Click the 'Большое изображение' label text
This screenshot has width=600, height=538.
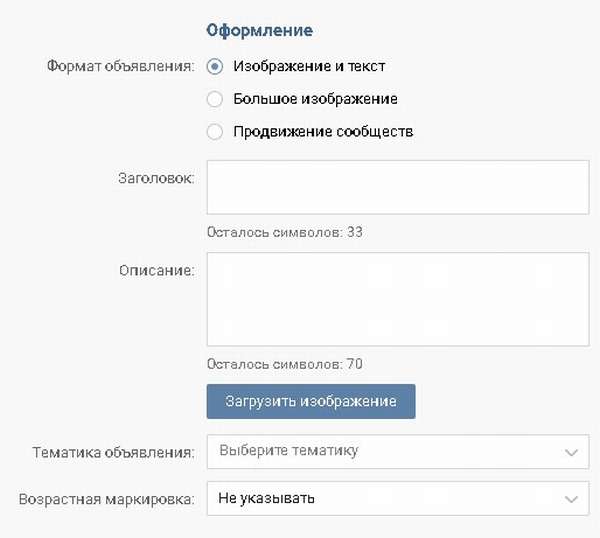point(315,99)
